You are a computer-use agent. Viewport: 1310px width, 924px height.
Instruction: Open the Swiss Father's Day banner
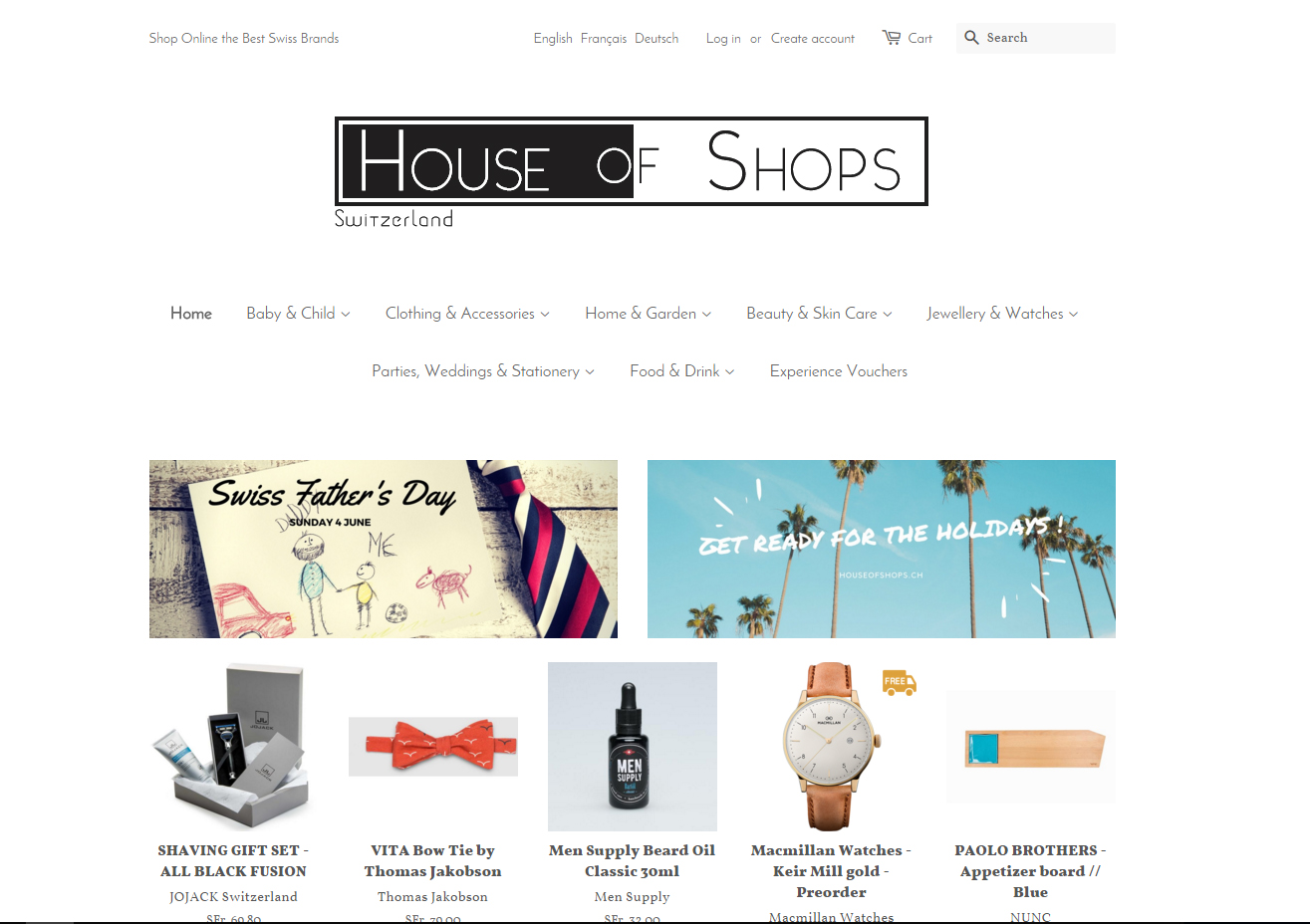pos(384,549)
